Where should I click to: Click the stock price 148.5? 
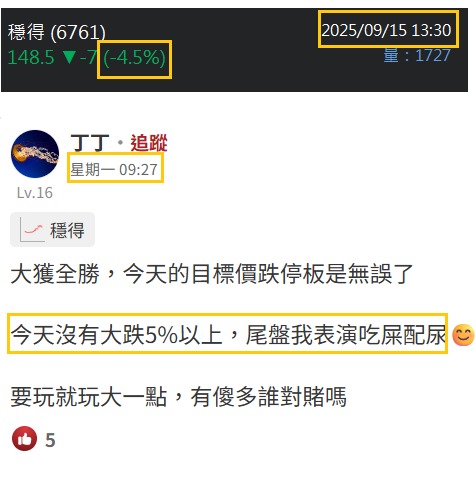pyautogui.click(x=31, y=57)
